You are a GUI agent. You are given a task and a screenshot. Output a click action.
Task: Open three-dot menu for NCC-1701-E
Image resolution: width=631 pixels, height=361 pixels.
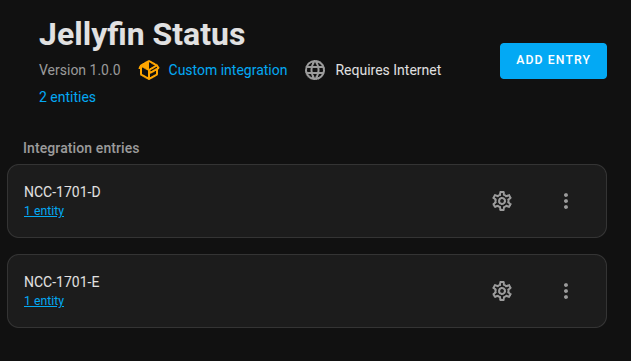pyautogui.click(x=566, y=291)
